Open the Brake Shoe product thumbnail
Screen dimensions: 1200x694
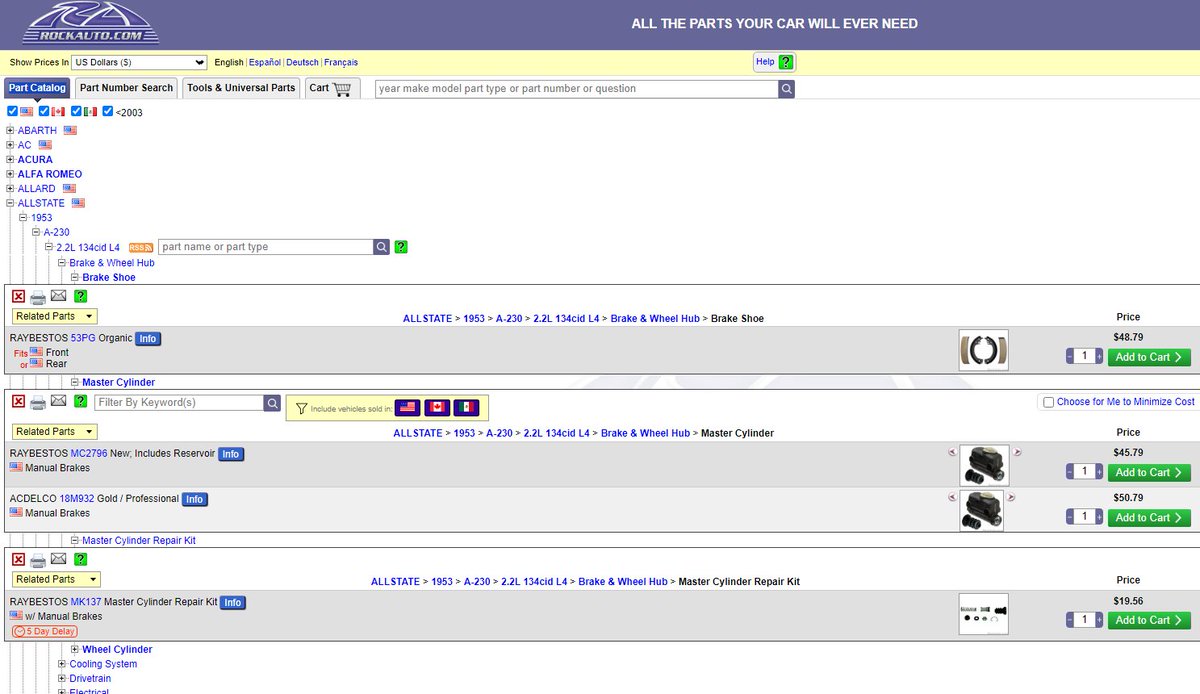pos(984,350)
